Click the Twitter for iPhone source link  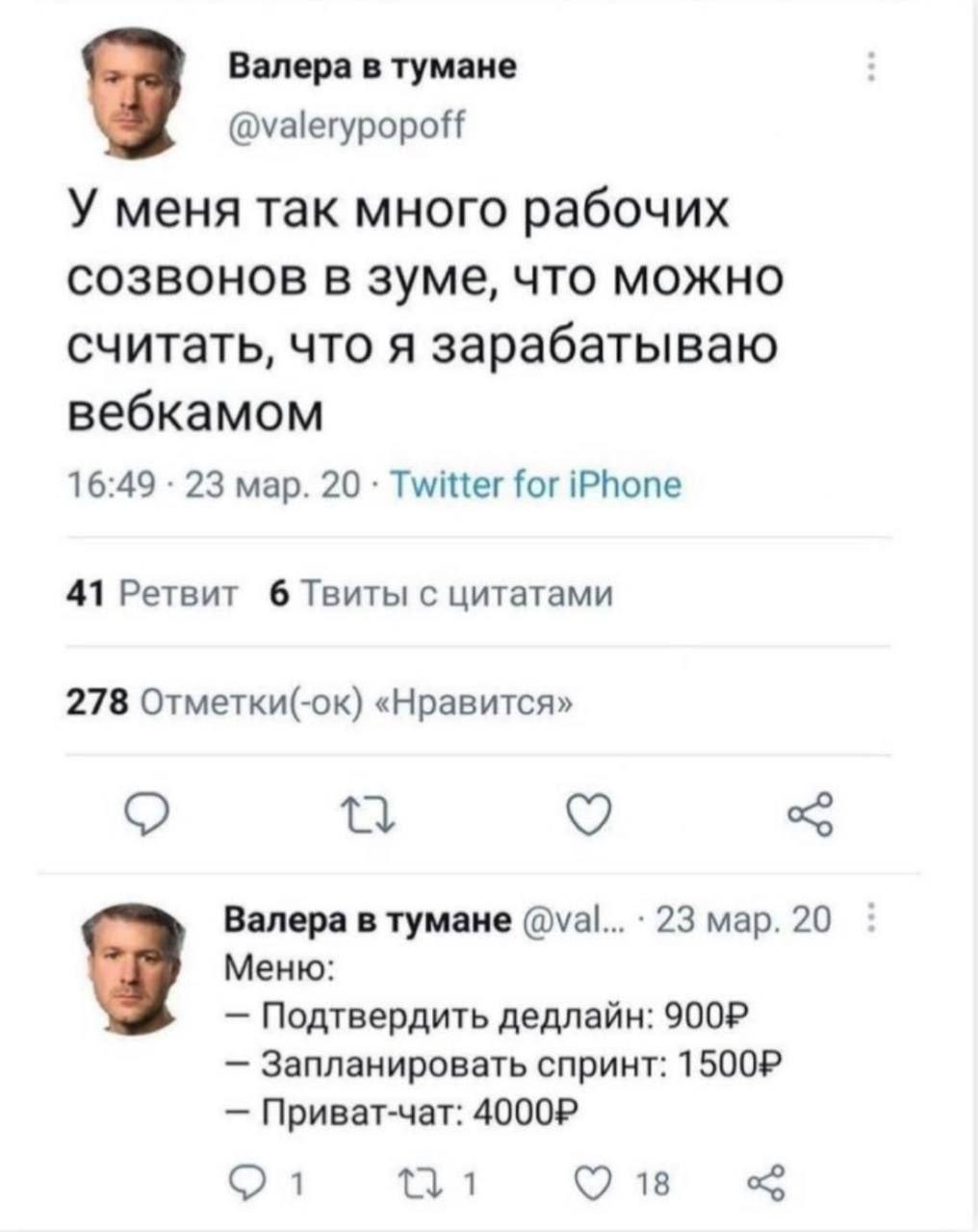(537, 483)
